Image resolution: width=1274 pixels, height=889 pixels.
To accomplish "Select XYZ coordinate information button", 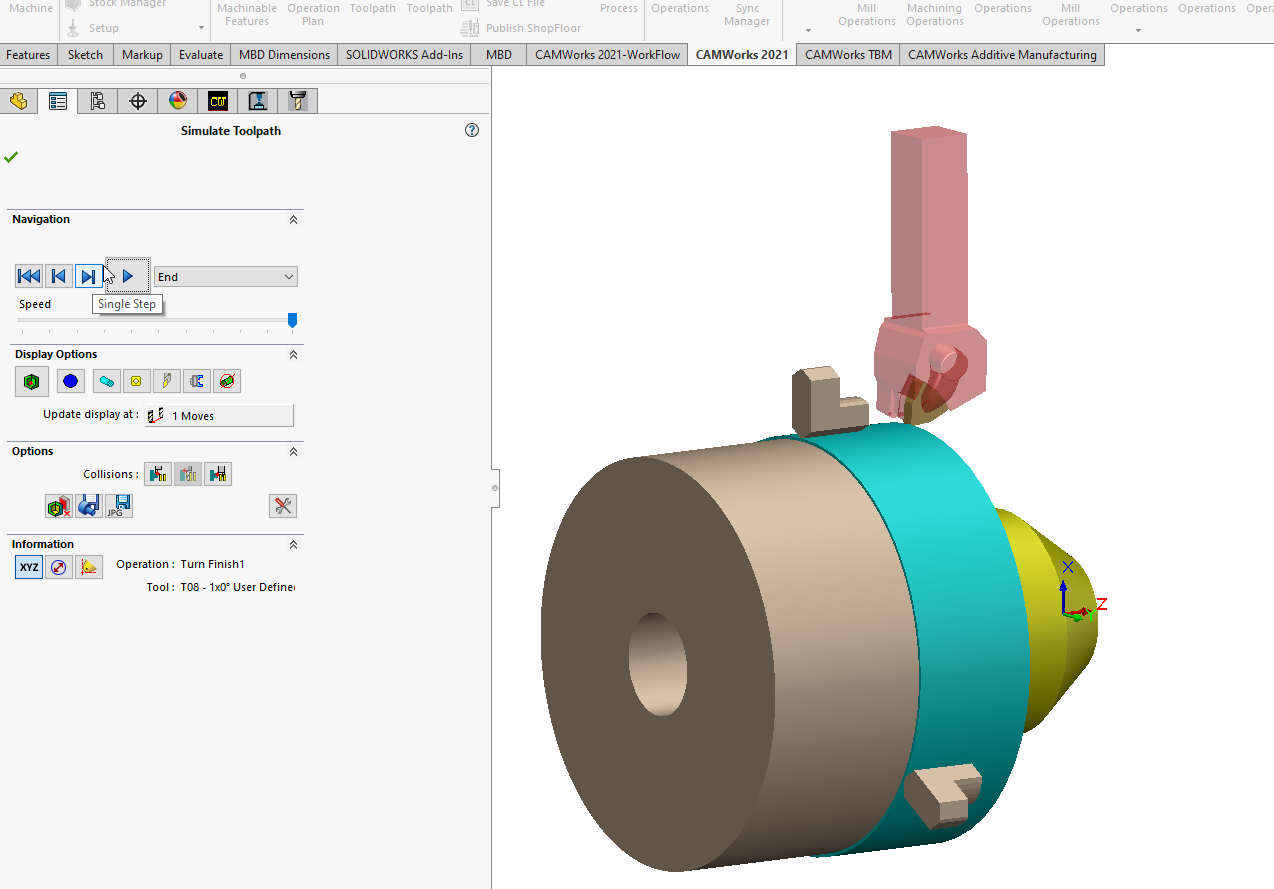I will 29,567.
